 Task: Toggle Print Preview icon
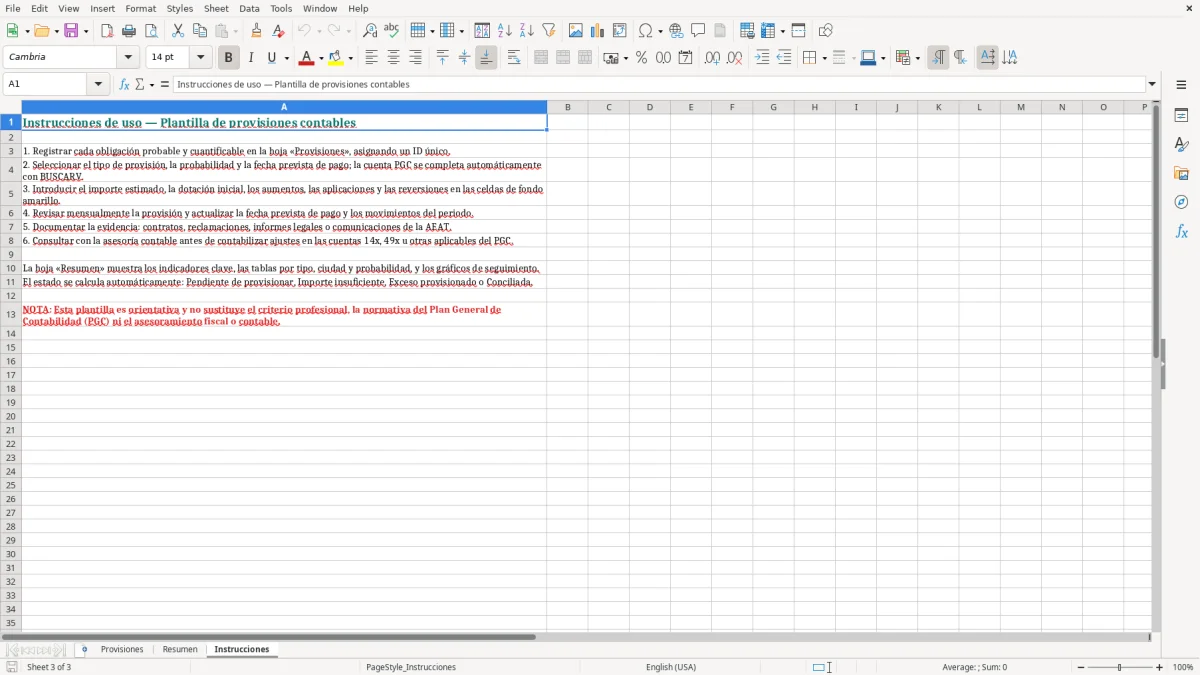(x=151, y=31)
